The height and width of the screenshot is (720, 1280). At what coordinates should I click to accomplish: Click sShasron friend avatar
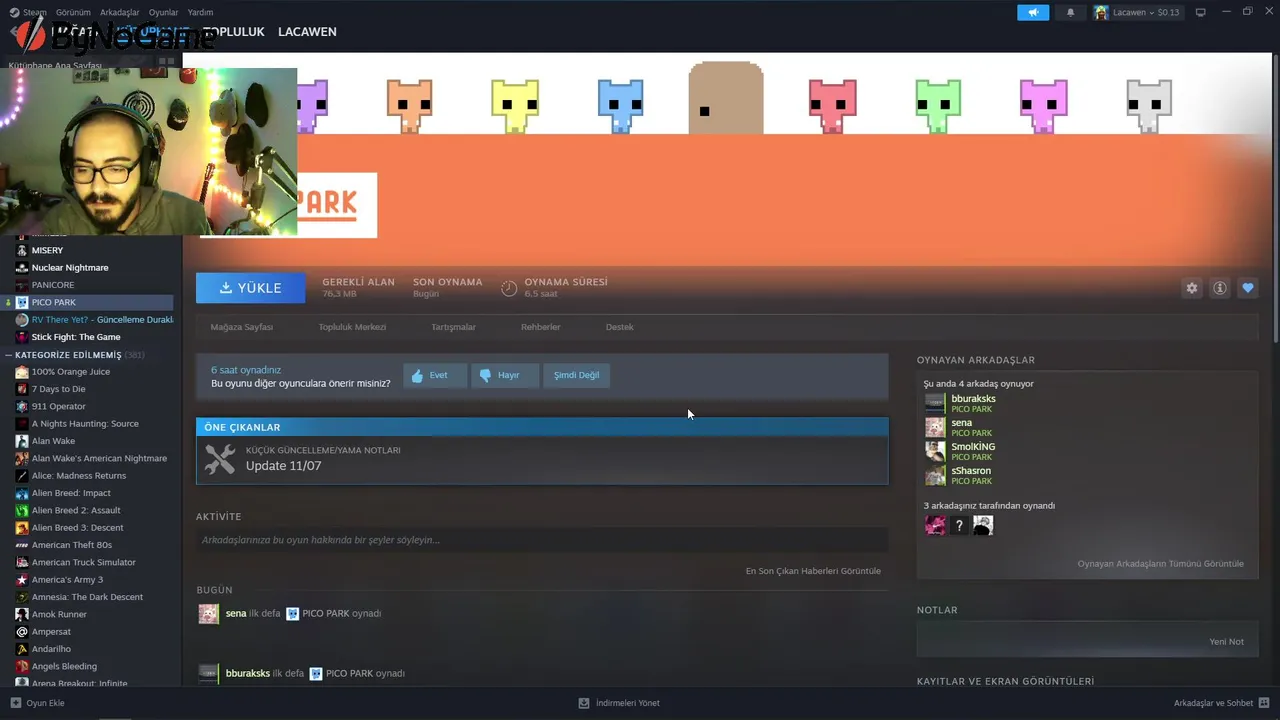pos(935,476)
